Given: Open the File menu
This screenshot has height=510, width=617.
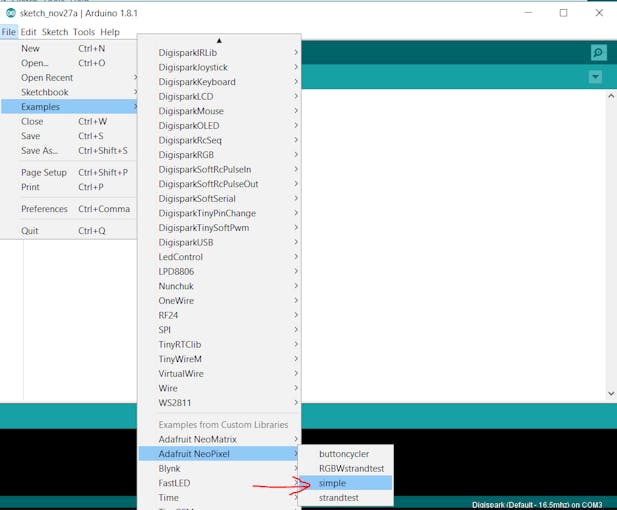Looking at the screenshot, I should tap(9, 32).
